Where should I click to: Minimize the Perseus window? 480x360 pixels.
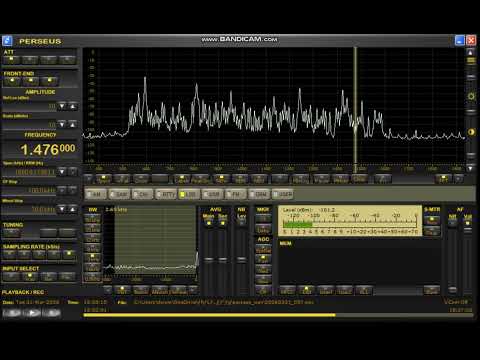point(460,41)
